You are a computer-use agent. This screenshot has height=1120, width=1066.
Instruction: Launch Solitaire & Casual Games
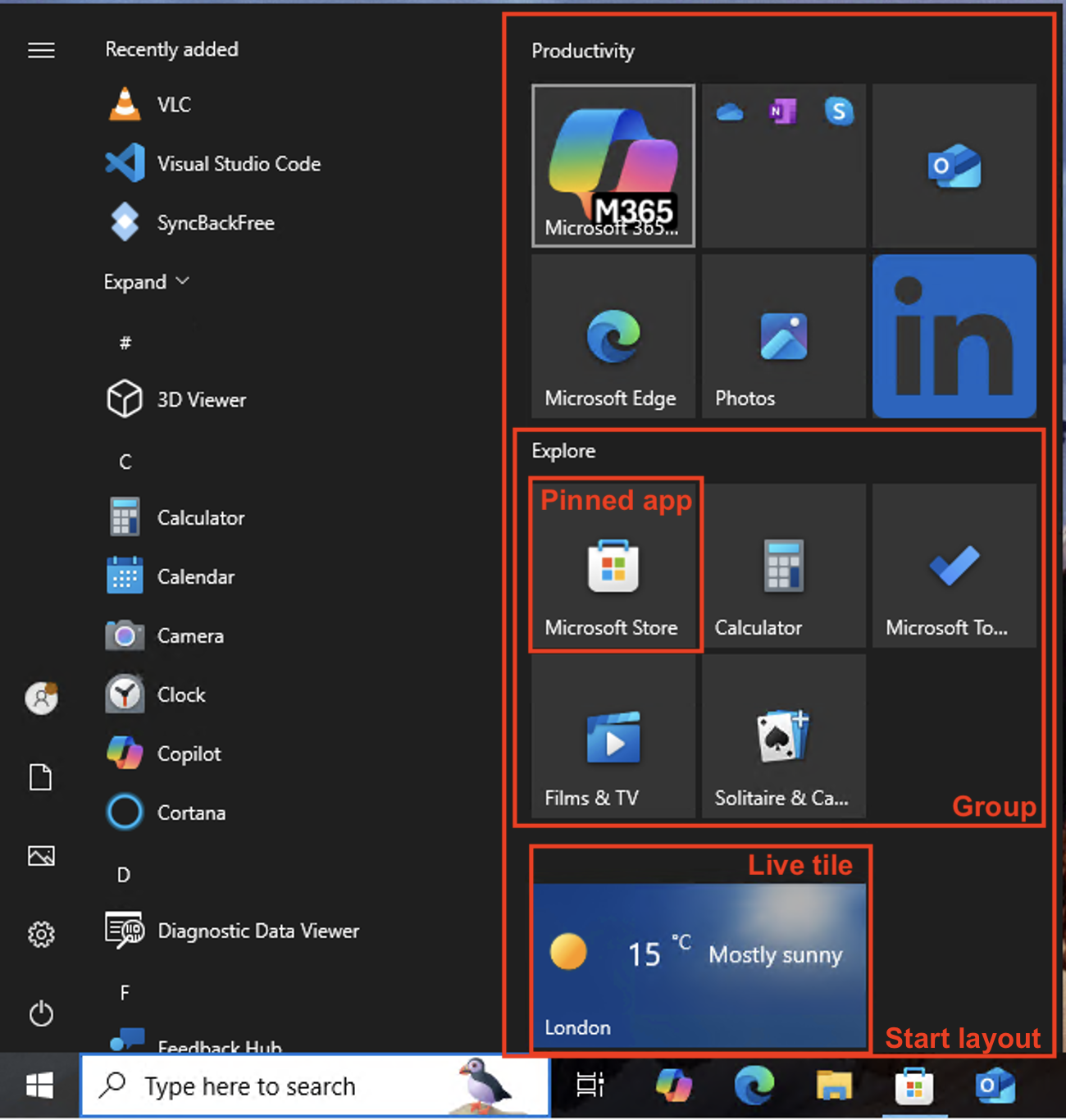[783, 736]
